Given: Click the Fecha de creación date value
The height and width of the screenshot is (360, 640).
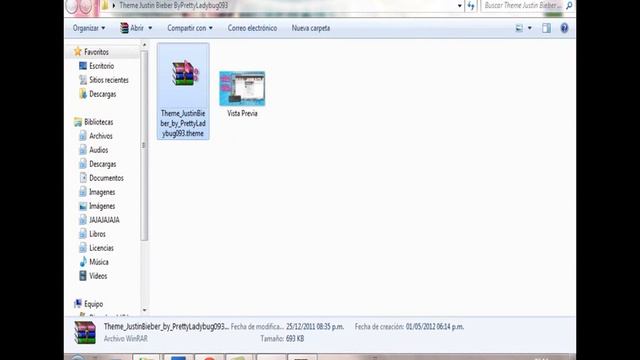Looking at the screenshot, I should click(x=435, y=327).
